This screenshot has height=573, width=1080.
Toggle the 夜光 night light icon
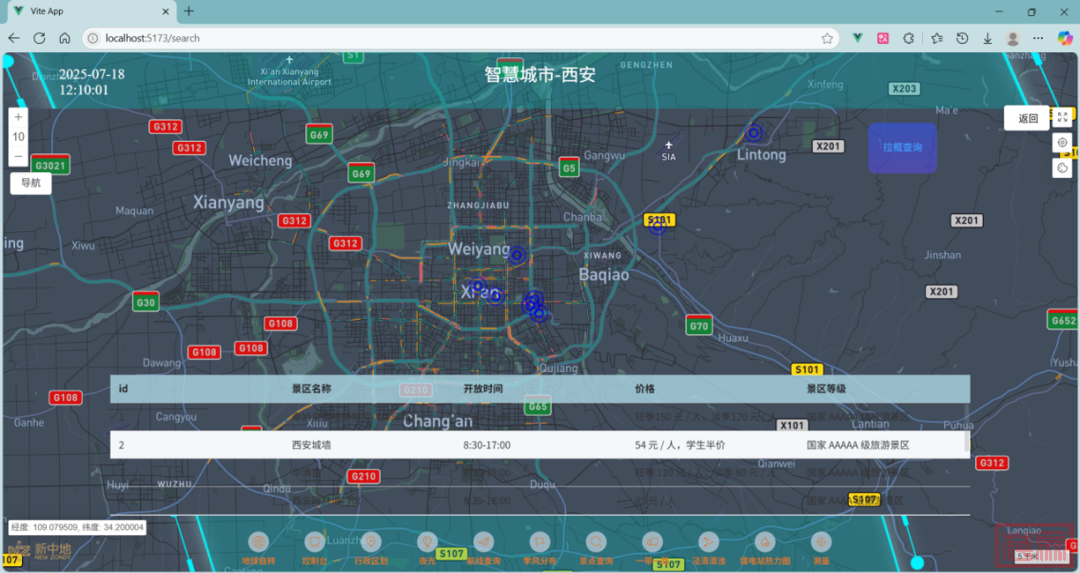point(427,541)
